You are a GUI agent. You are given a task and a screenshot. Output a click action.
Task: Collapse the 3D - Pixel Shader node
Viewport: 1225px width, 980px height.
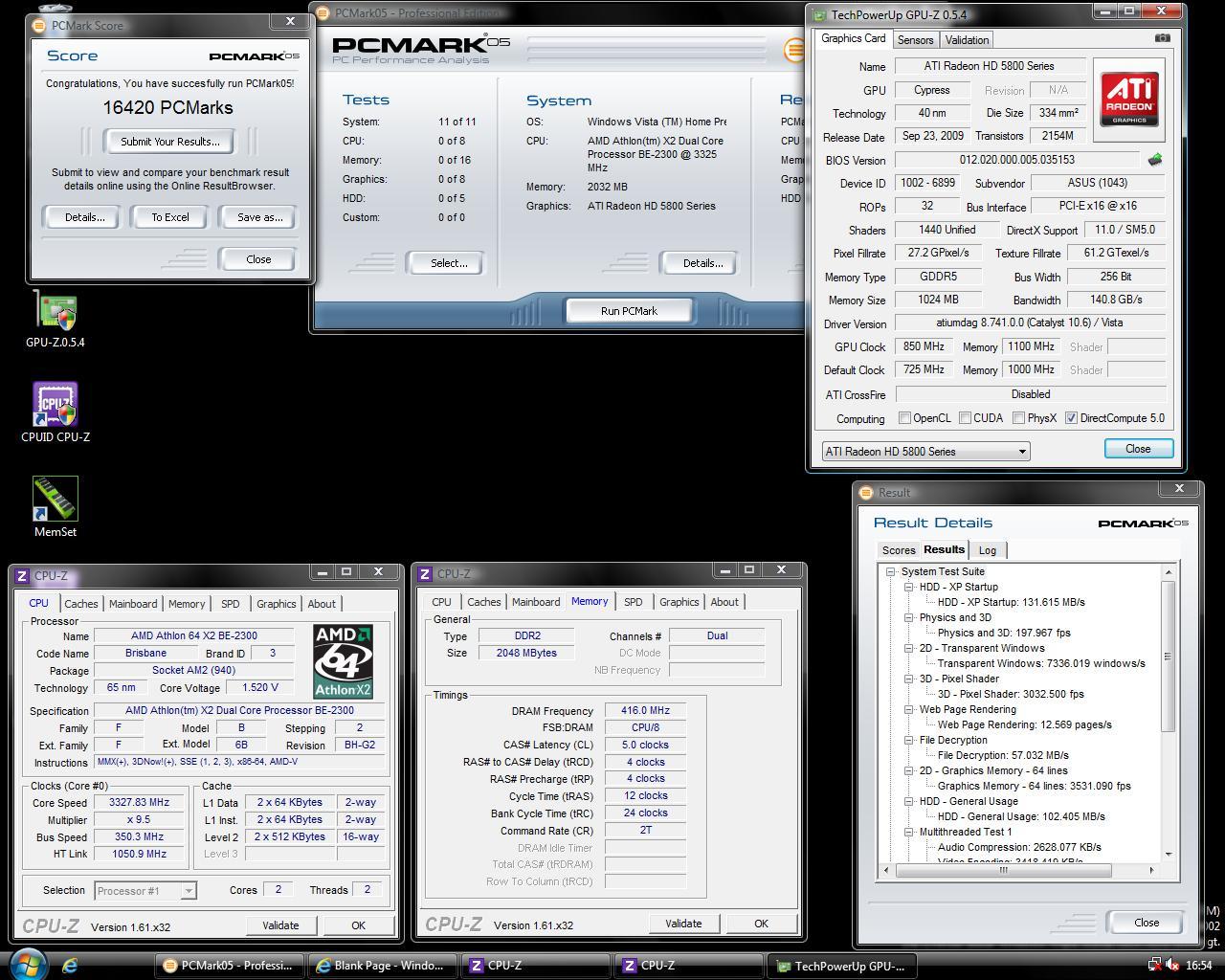(909, 679)
